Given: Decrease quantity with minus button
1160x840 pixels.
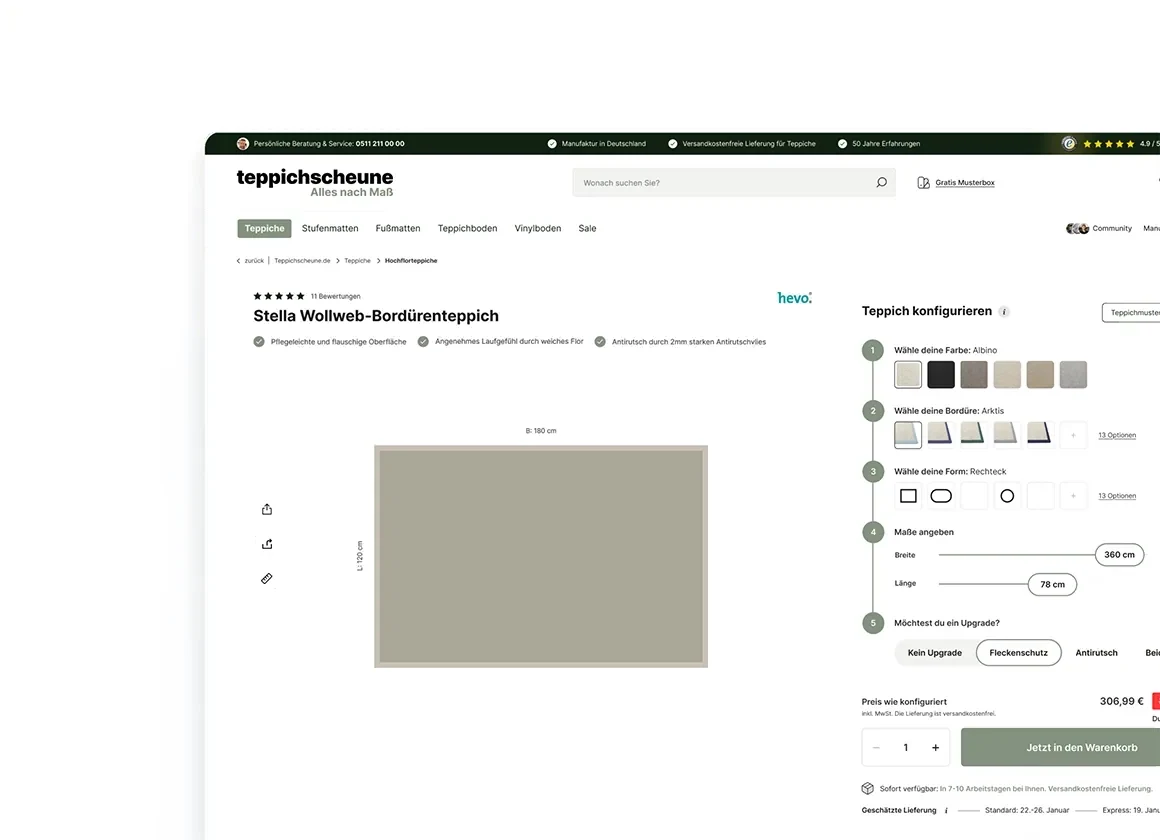Looking at the screenshot, I should [876, 747].
